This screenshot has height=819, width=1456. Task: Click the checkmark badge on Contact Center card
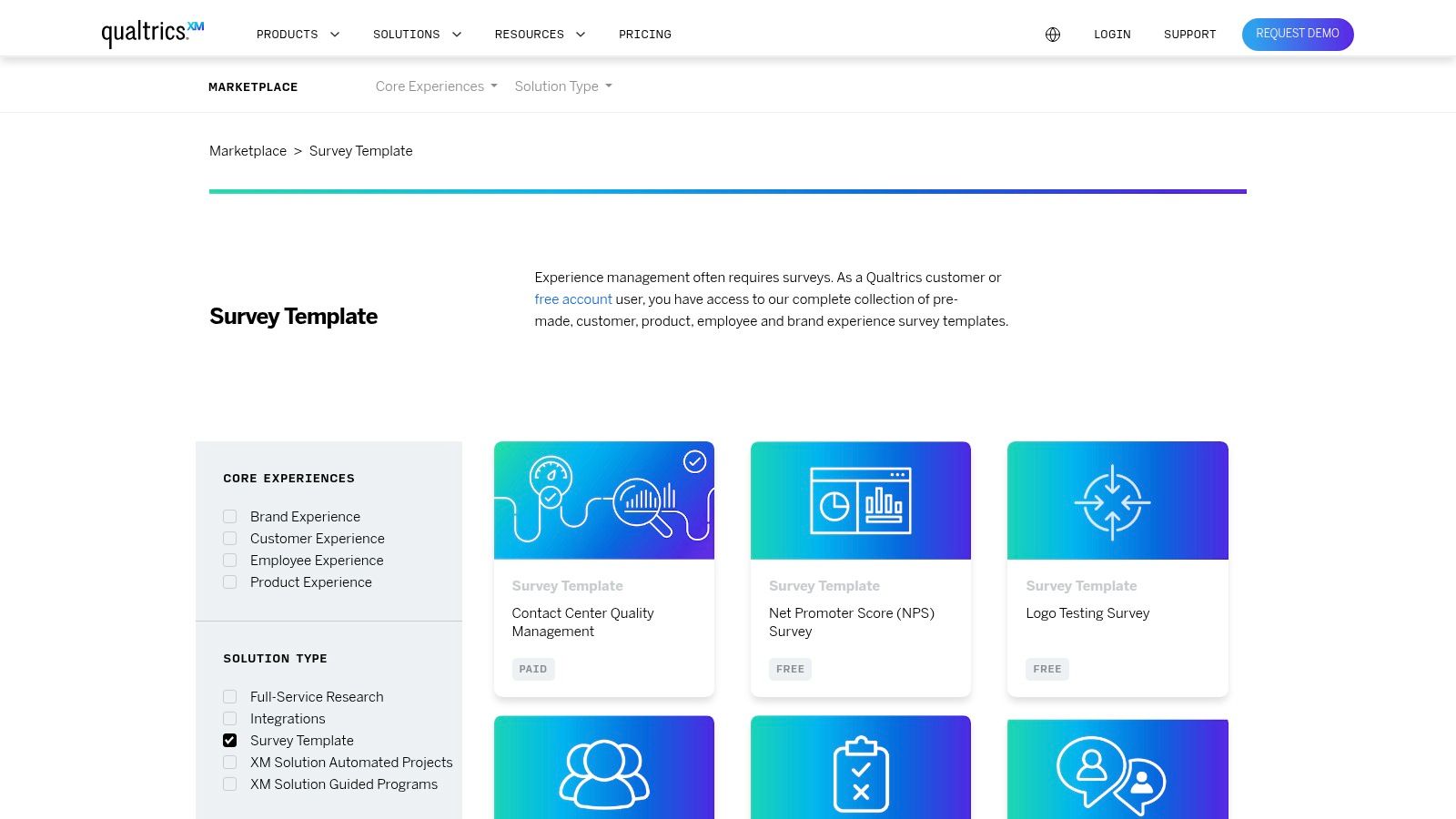pos(695,462)
